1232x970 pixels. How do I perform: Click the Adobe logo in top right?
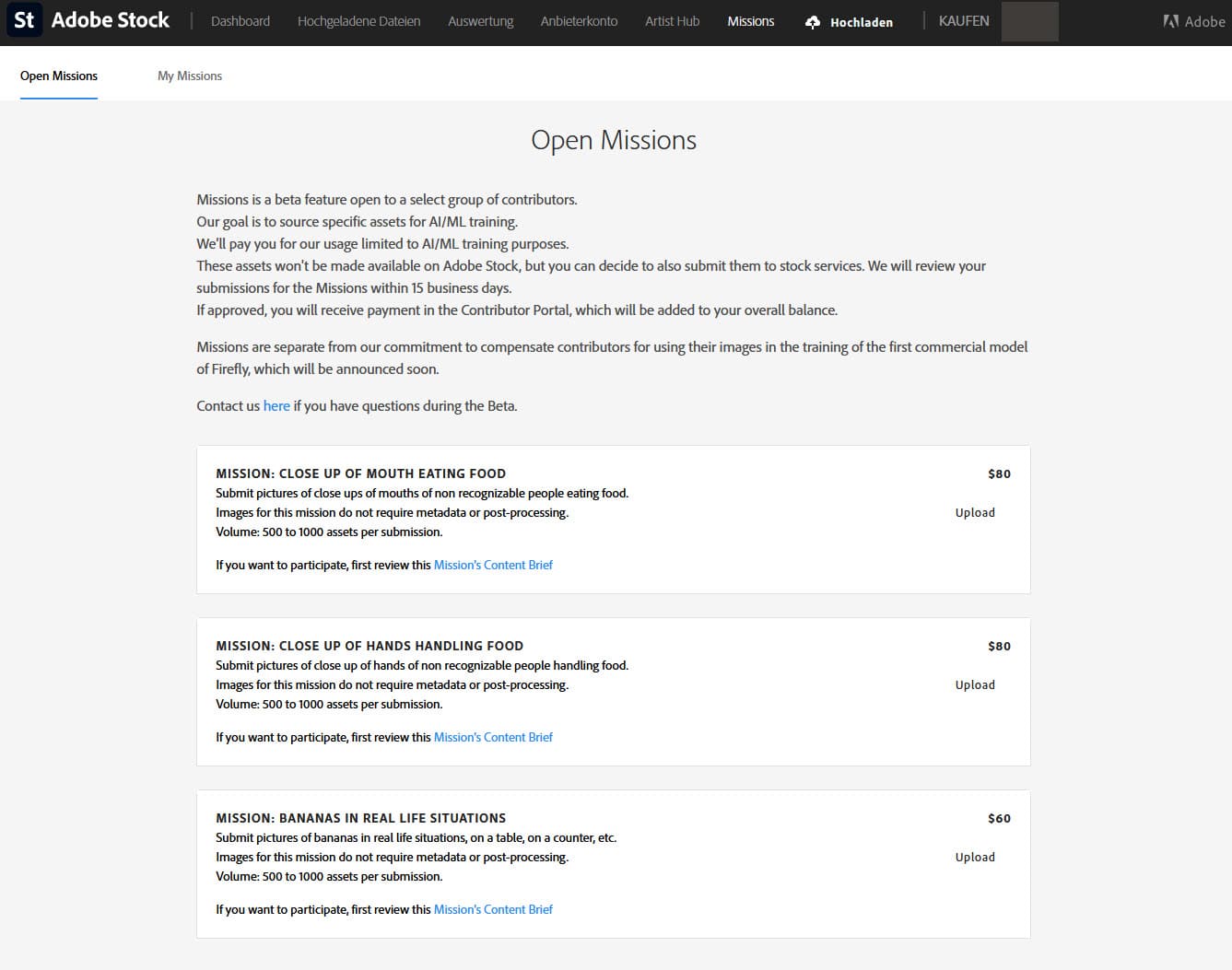pos(1193,21)
